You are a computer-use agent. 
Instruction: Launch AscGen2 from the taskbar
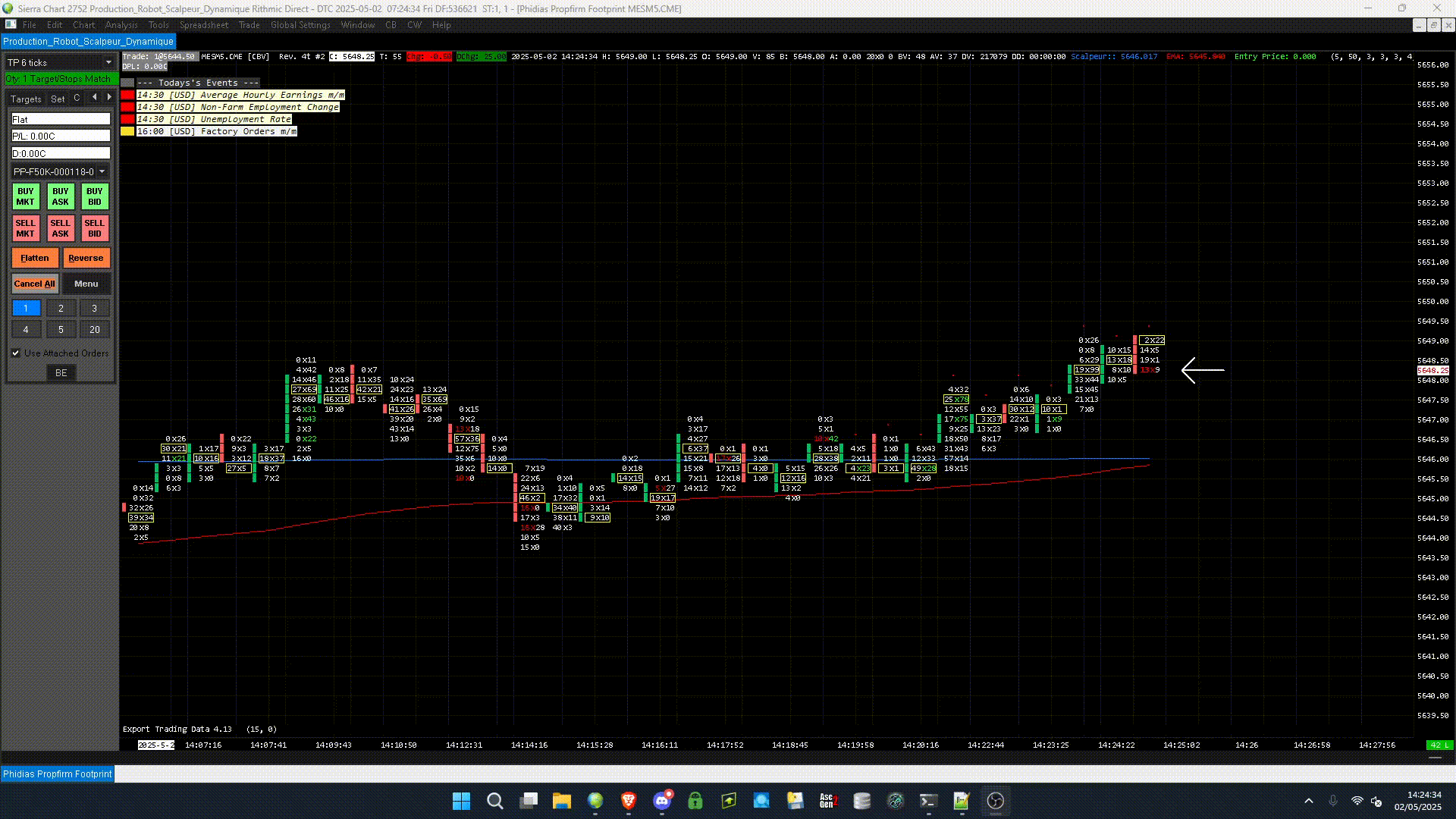pyautogui.click(x=828, y=801)
